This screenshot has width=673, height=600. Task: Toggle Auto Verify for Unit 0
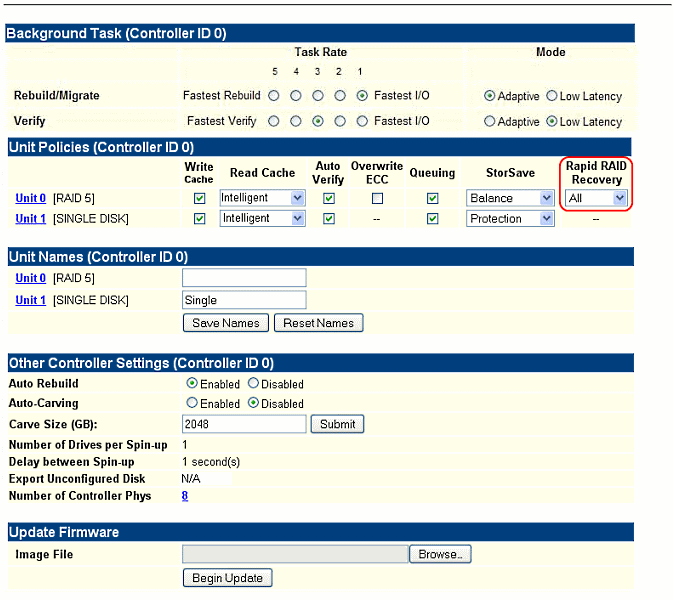(x=329, y=198)
